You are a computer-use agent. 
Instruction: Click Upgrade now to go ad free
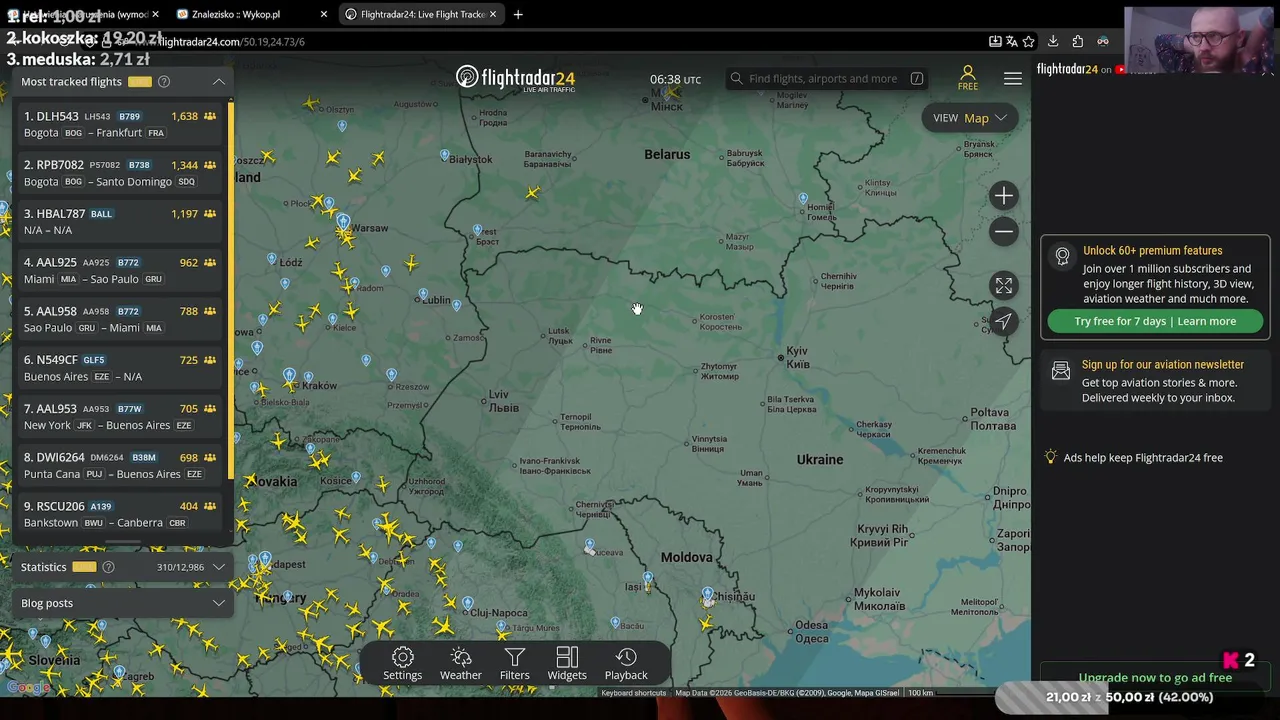point(1155,677)
